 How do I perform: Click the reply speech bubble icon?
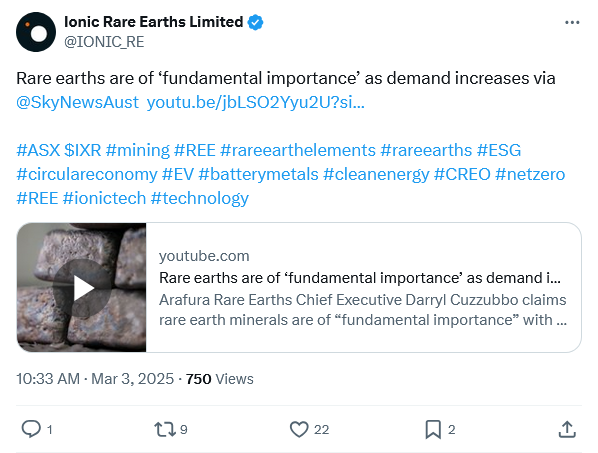pyautogui.click(x=31, y=429)
